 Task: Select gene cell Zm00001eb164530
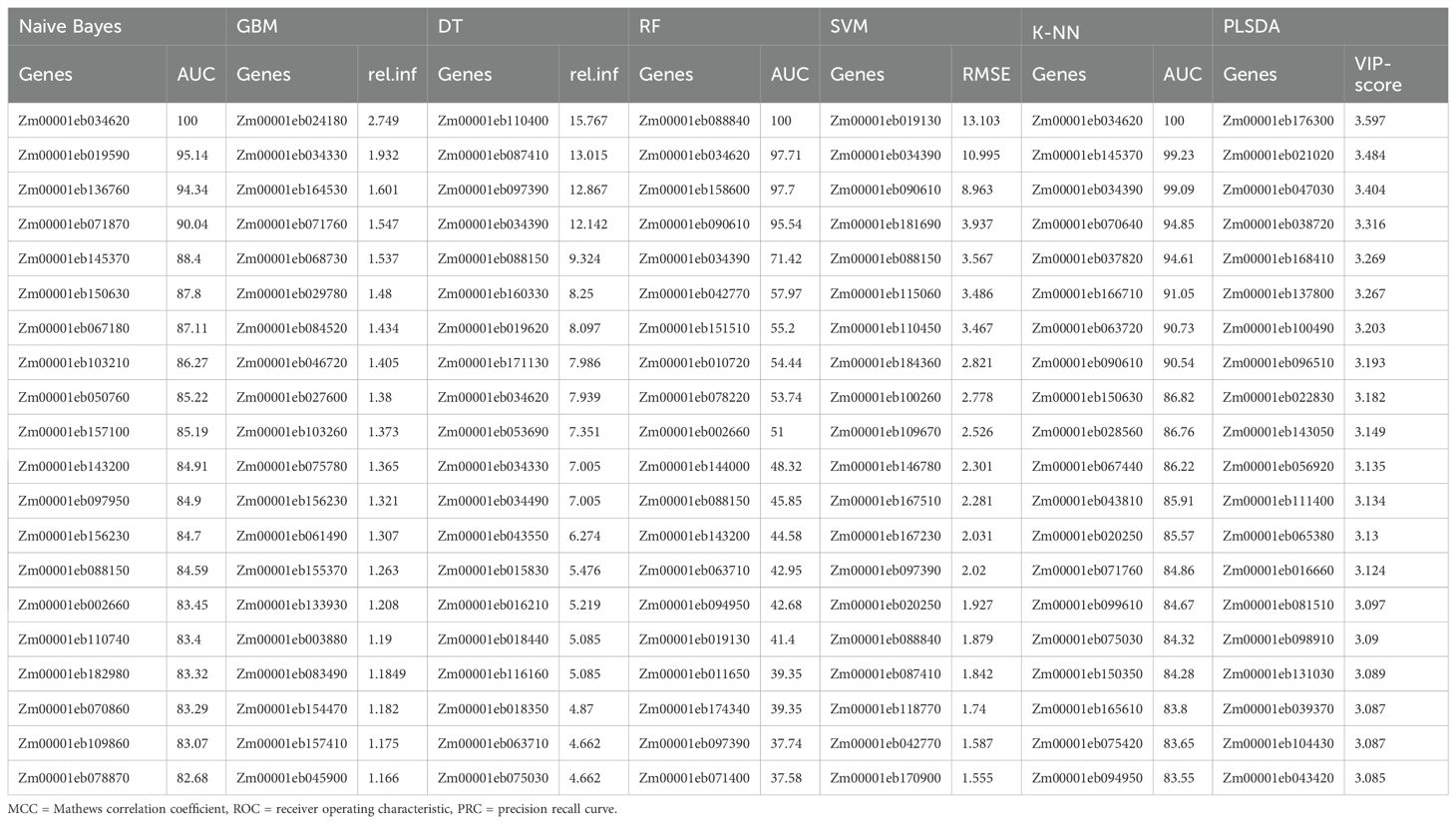point(291,190)
